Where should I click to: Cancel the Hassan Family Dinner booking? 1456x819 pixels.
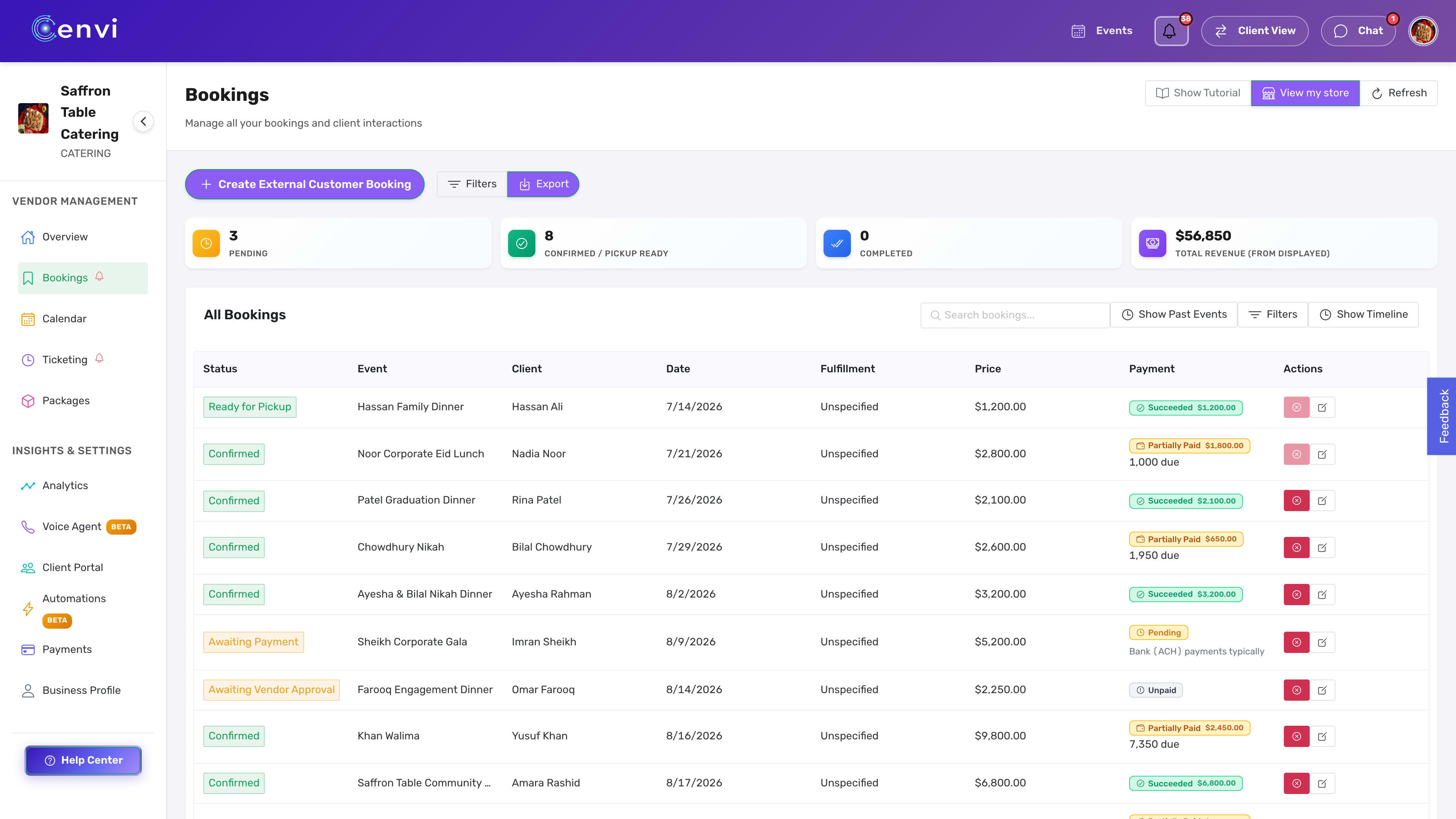click(1297, 408)
